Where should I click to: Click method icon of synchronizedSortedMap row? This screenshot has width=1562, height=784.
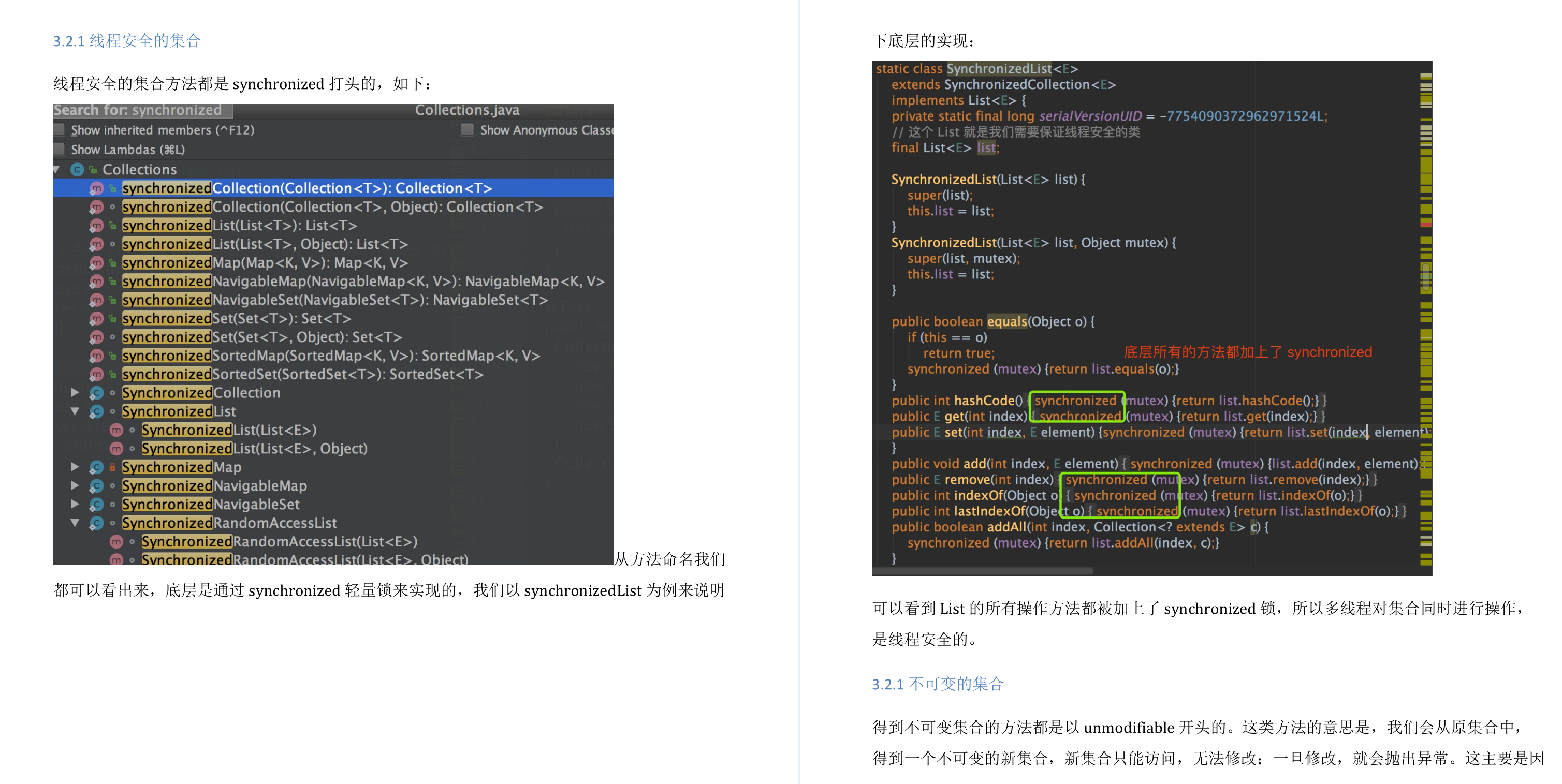[x=96, y=356]
